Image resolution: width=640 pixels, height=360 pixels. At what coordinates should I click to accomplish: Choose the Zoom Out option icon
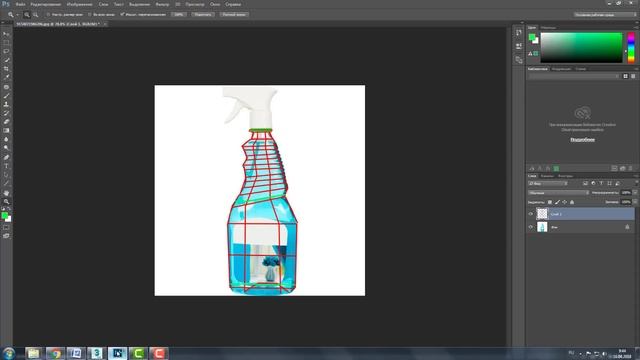tap(36, 14)
